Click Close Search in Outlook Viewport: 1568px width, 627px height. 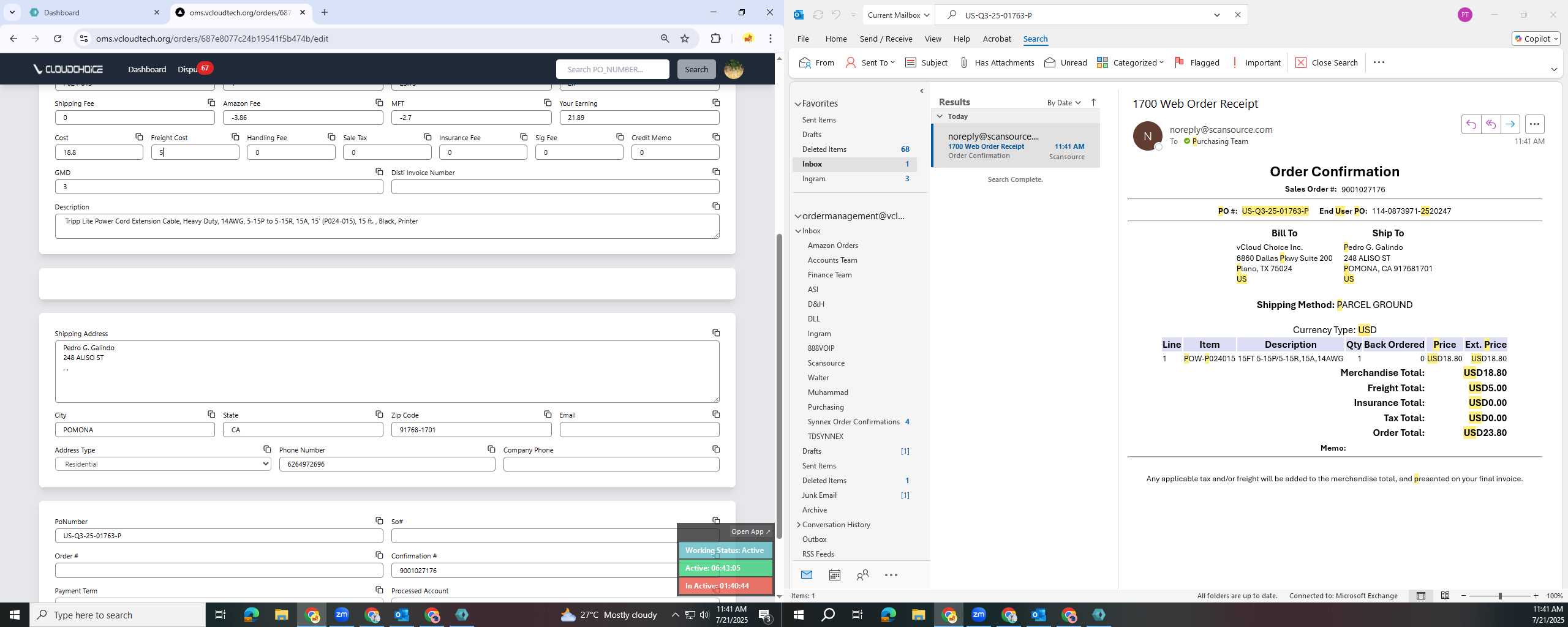[1327, 62]
